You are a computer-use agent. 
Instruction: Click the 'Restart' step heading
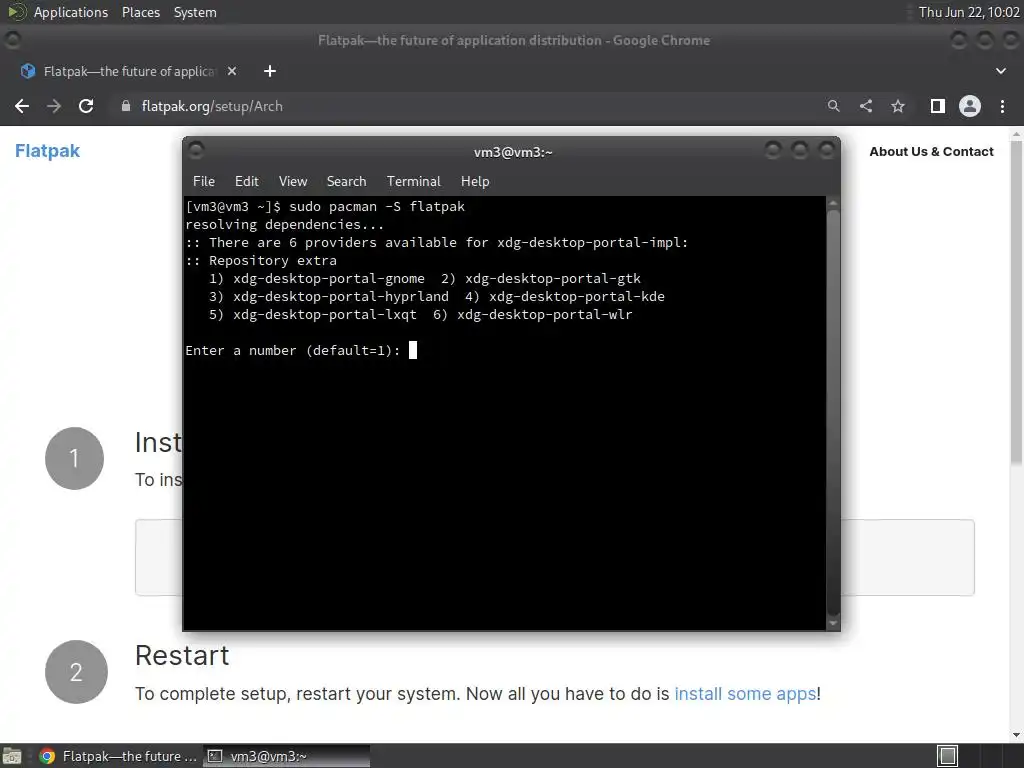coord(182,656)
